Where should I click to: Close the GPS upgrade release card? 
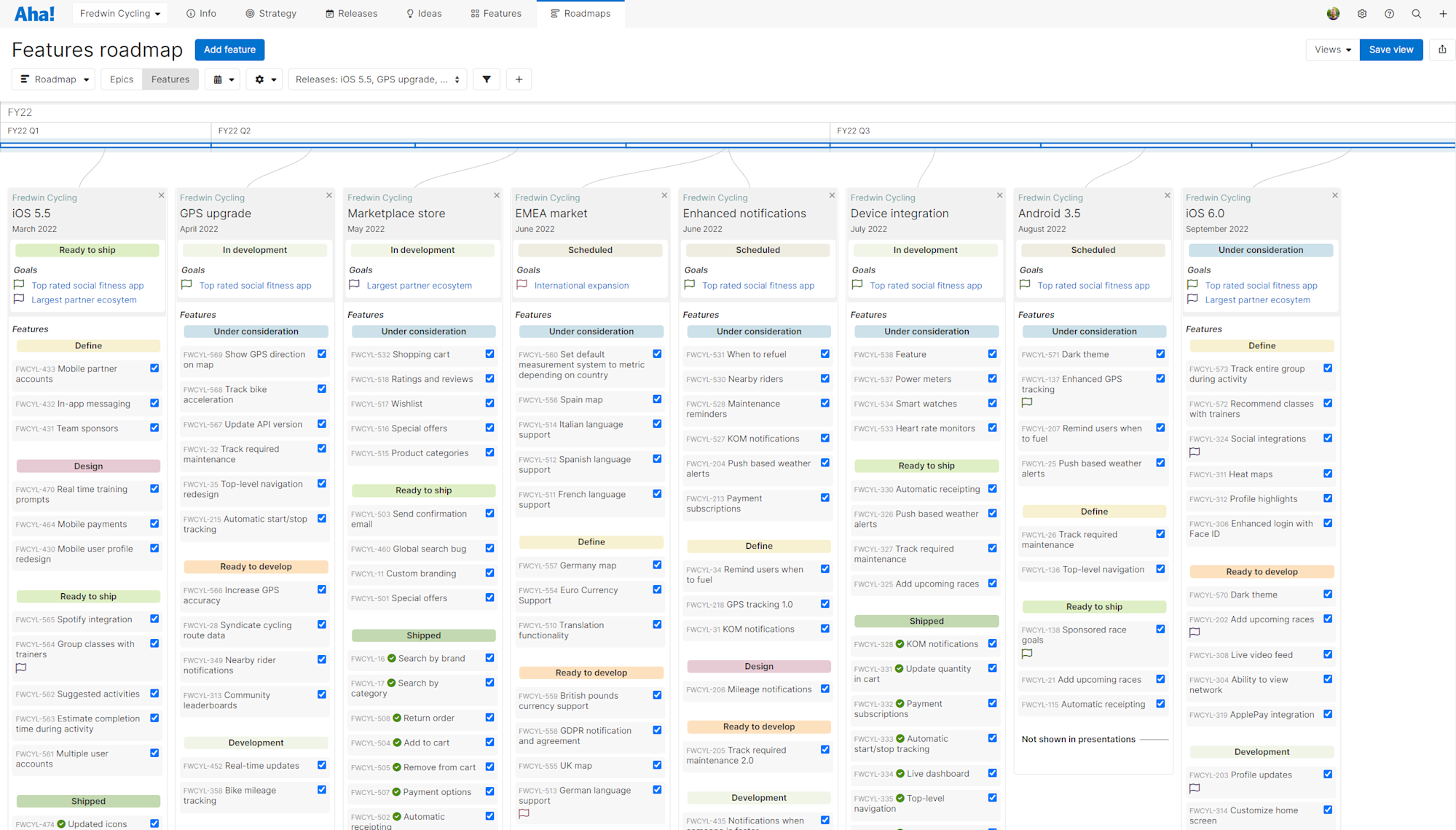coord(328,195)
